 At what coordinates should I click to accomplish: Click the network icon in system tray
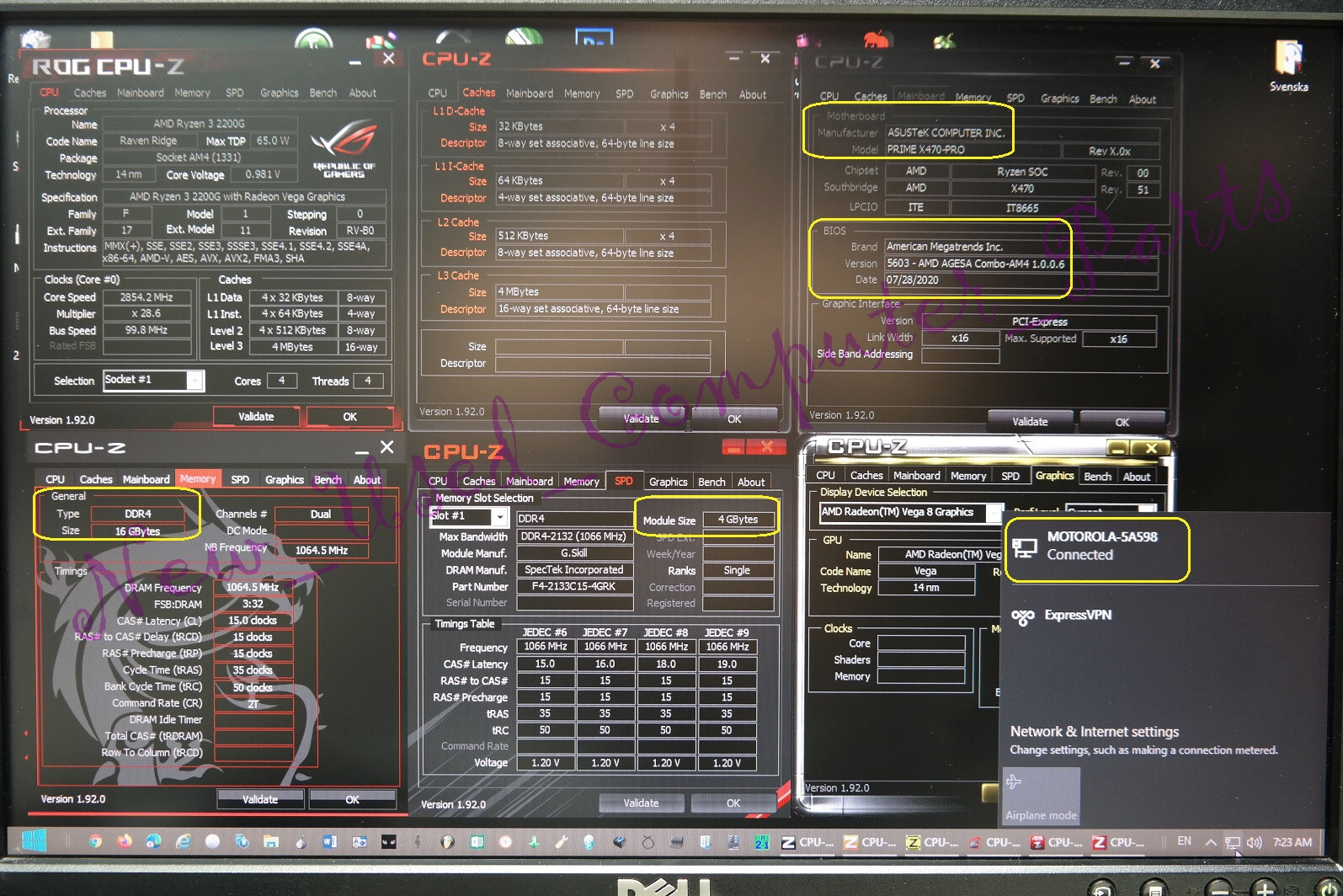1233,842
